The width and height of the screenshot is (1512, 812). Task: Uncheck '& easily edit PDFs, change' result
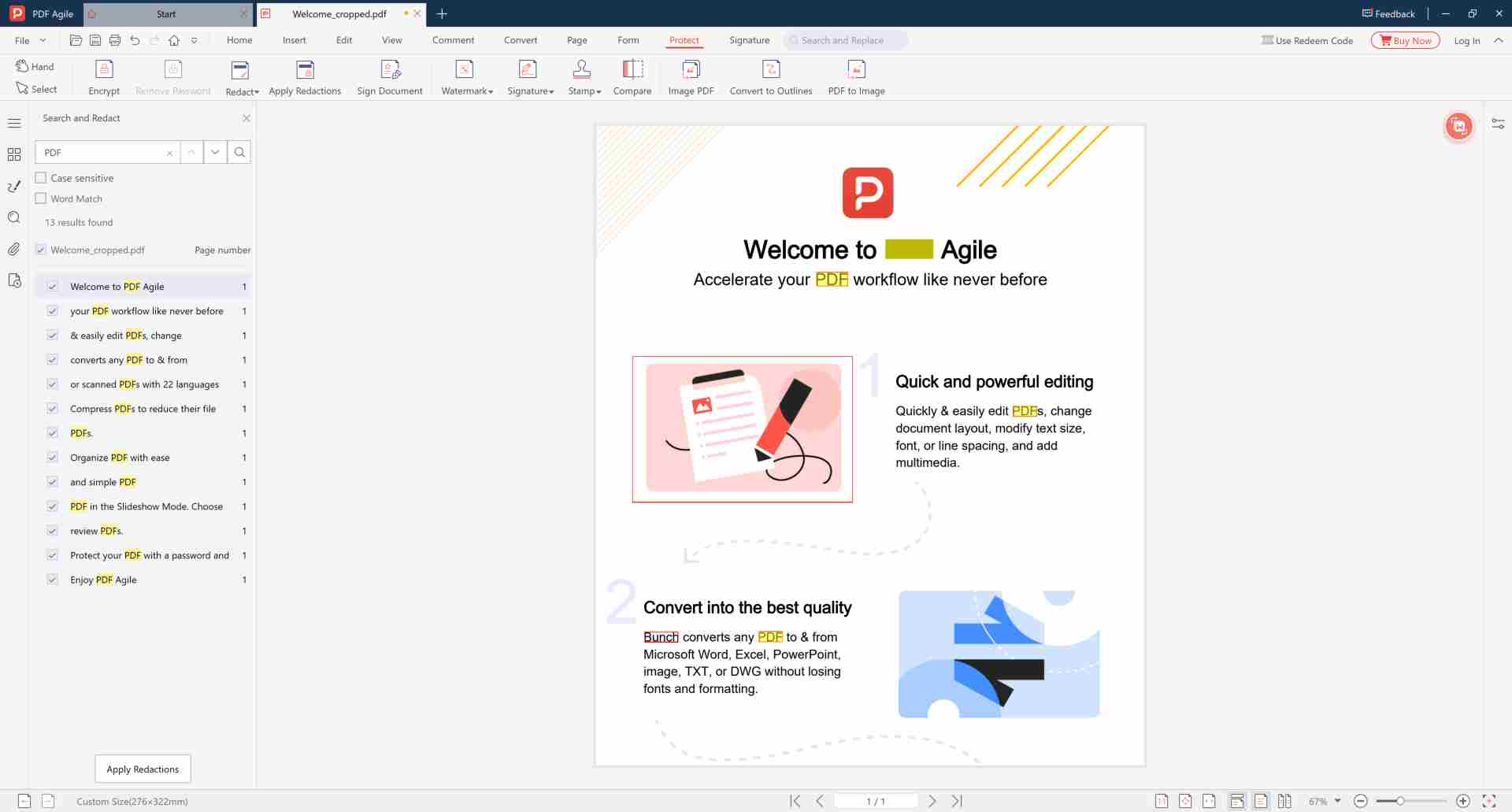(53, 336)
